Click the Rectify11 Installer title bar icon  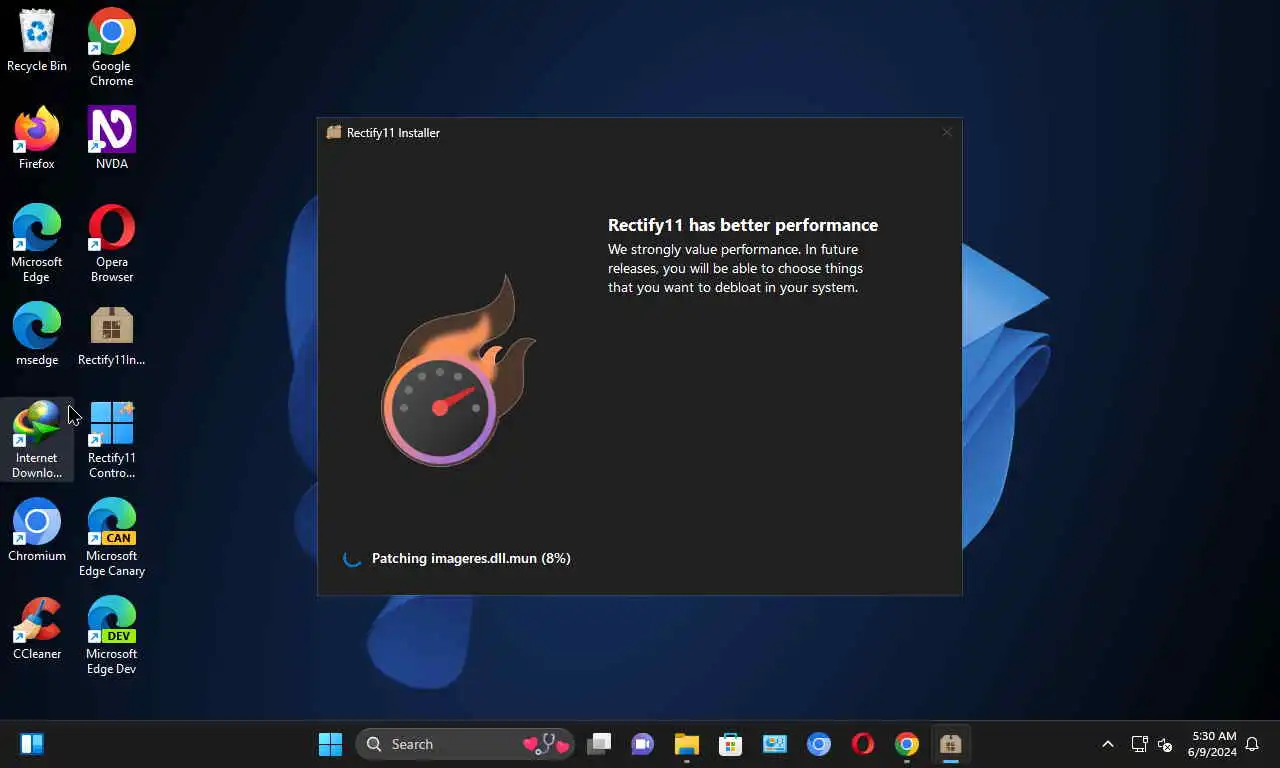pos(334,132)
